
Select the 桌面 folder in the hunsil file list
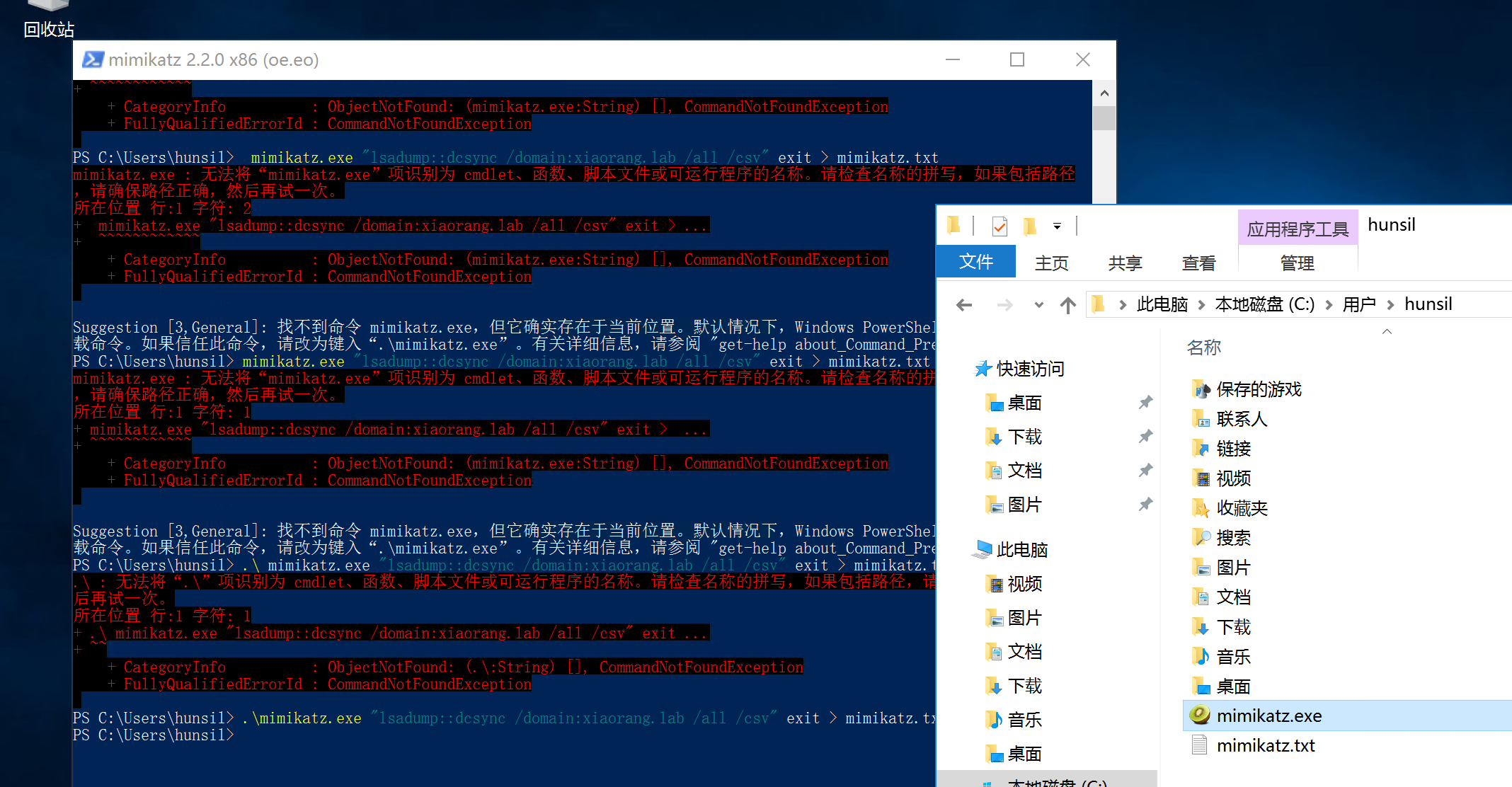(x=1222, y=687)
